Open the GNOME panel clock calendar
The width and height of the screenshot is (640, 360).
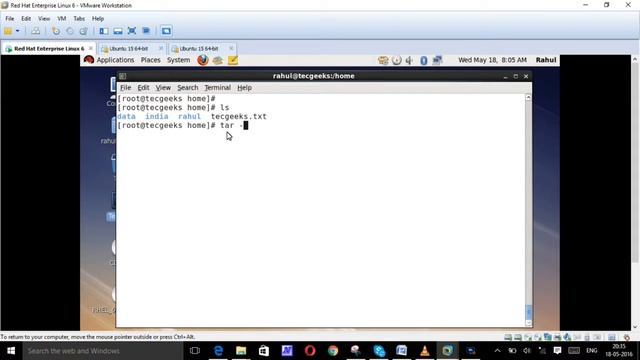coord(492,60)
